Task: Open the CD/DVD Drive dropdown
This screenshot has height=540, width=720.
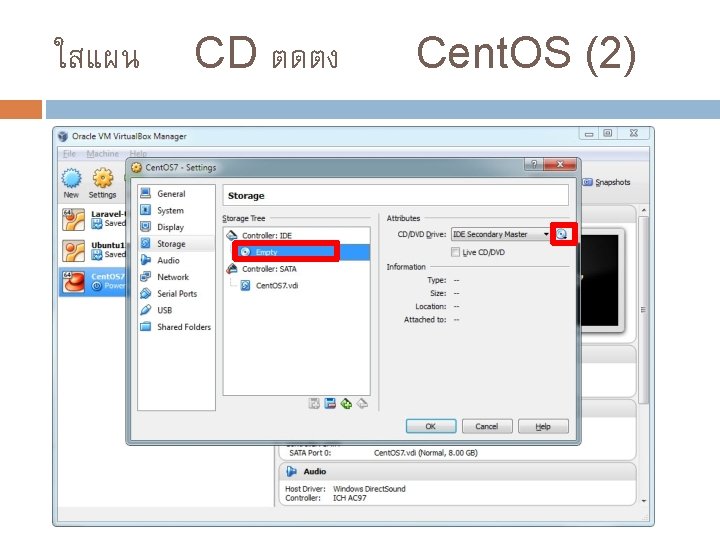Action: [x=501, y=234]
